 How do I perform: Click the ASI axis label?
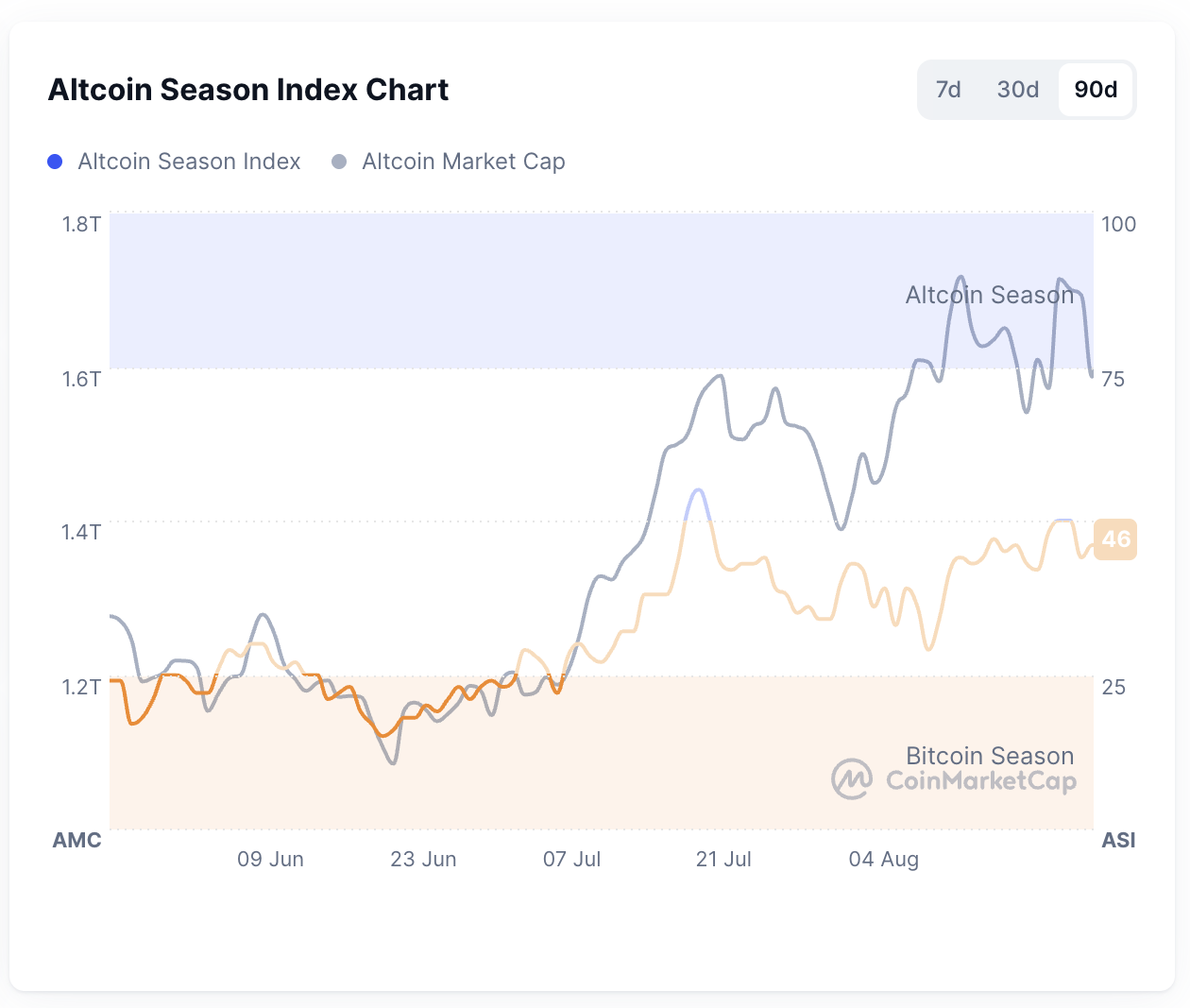[1118, 840]
